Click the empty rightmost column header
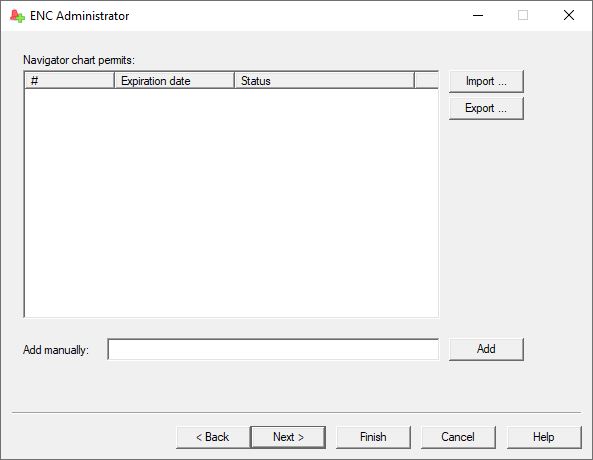This screenshot has height=460, width=593. 426,81
